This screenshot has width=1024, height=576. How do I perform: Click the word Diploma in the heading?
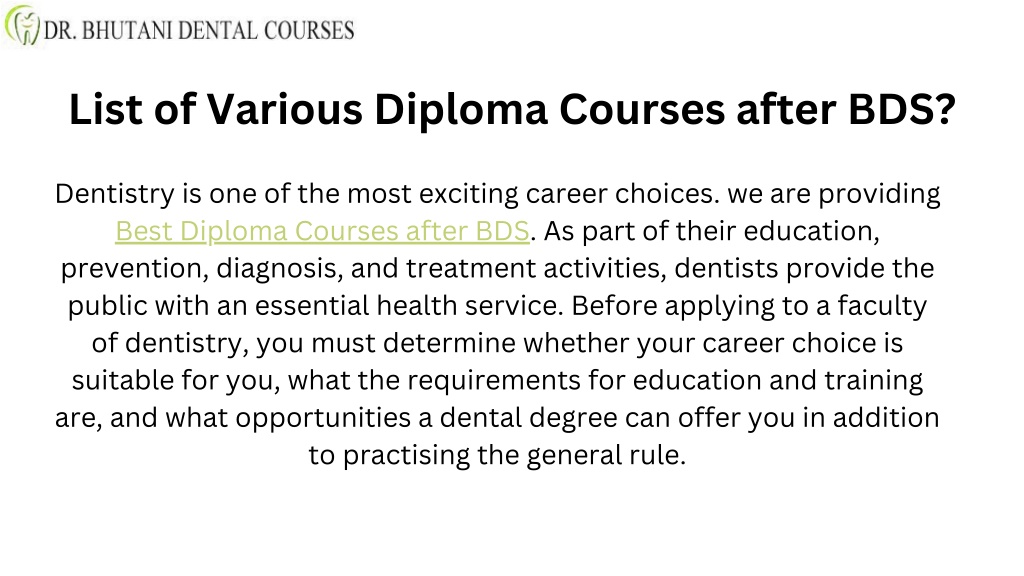point(460,109)
